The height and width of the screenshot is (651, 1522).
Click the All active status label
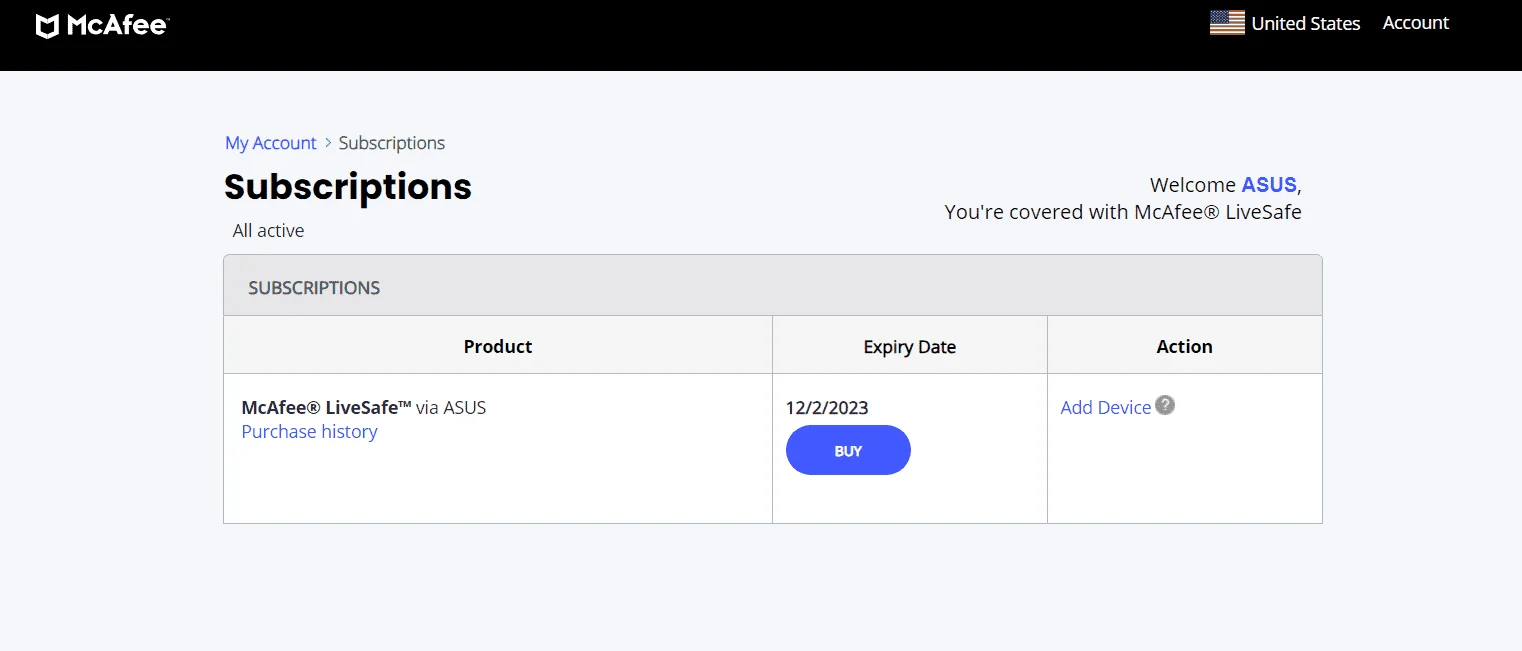point(268,231)
